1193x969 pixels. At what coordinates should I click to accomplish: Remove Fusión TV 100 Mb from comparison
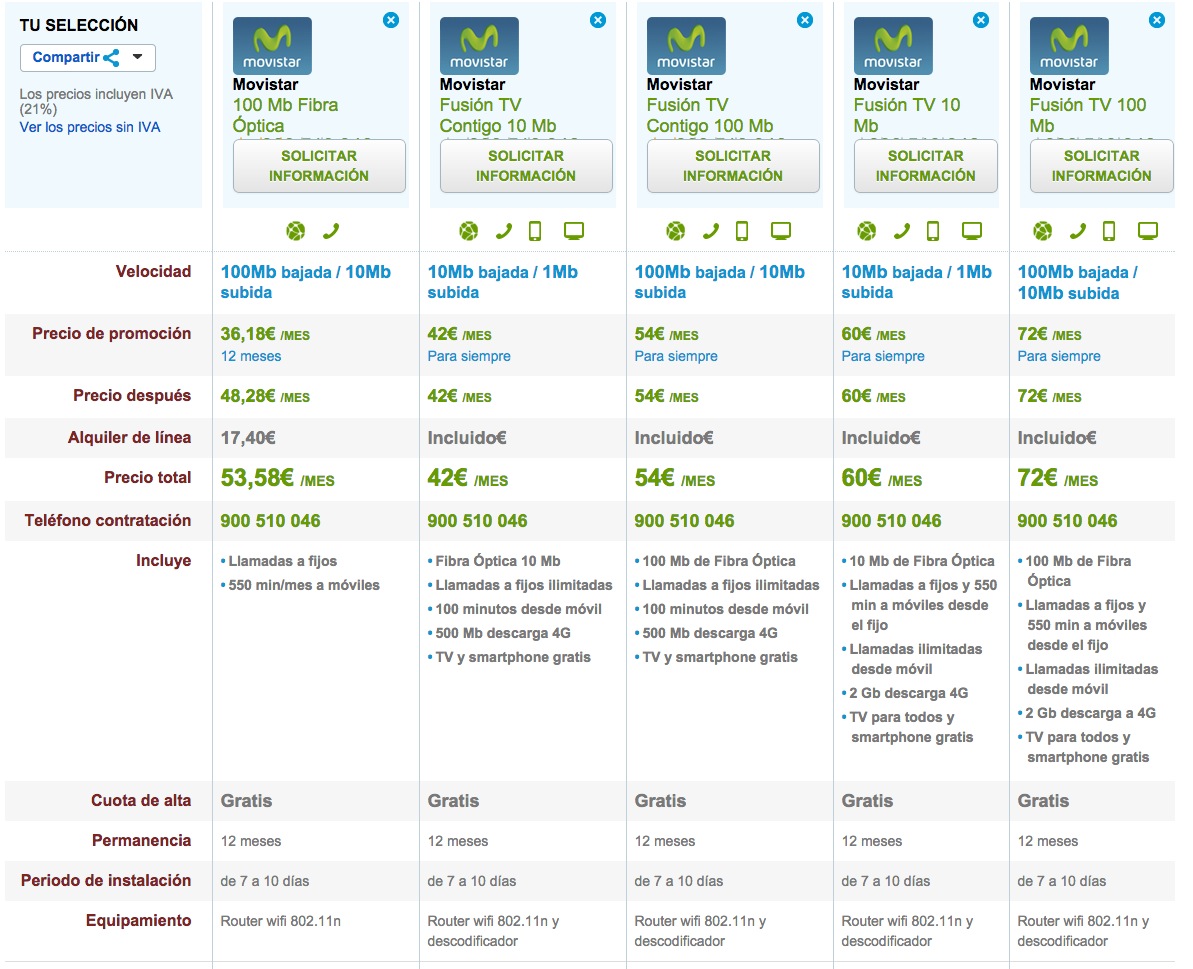(x=1157, y=20)
